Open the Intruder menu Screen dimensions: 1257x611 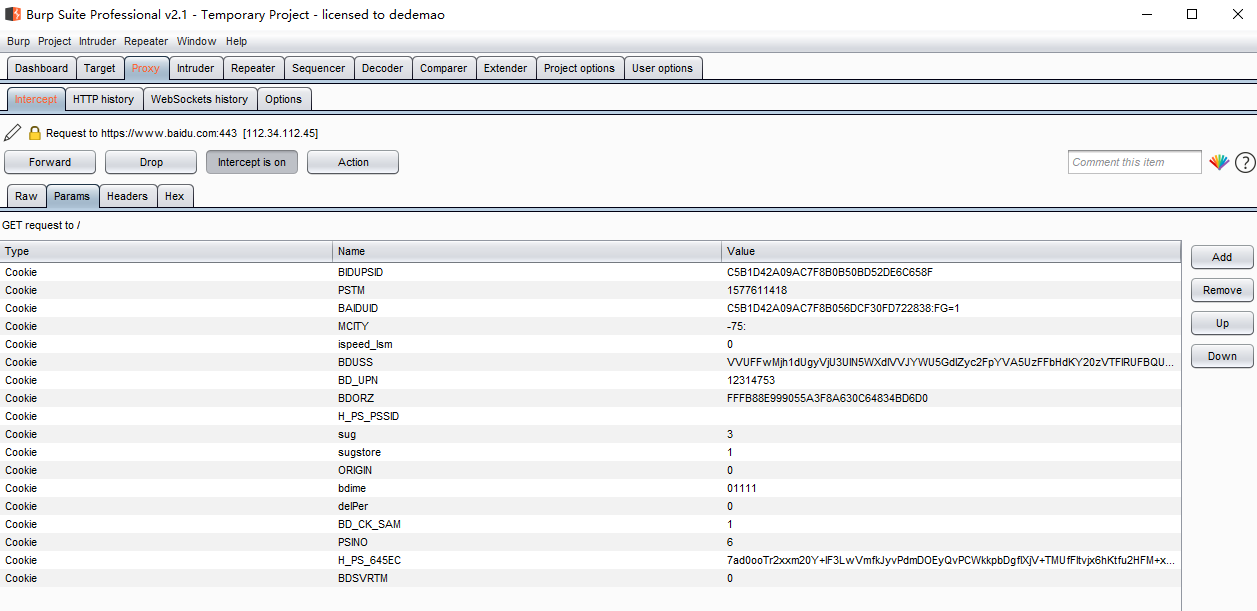tap(98, 41)
